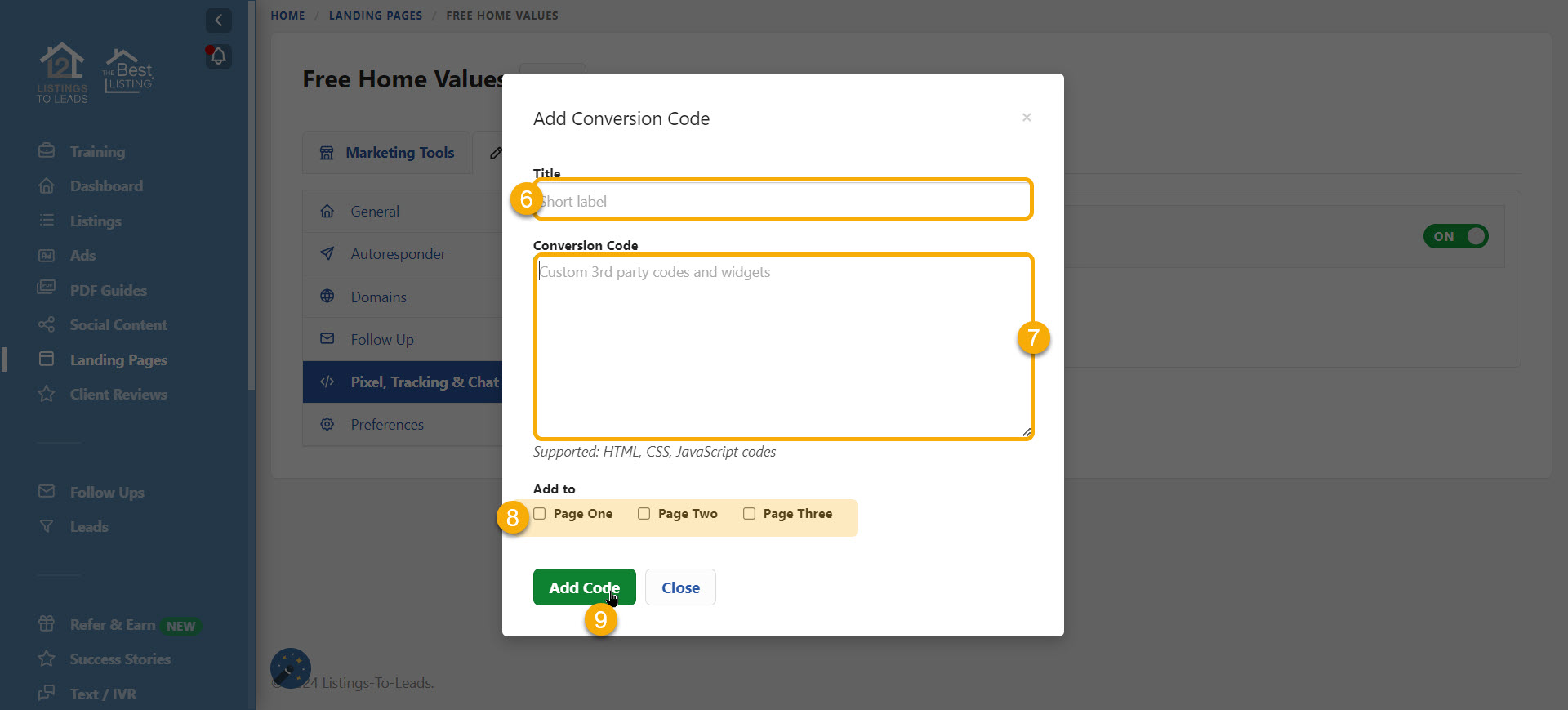The height and width of the screenshot is (710, 1568).
Task: Open Social Content share icon
Action: pyautogui.click(x=47, y=325)
